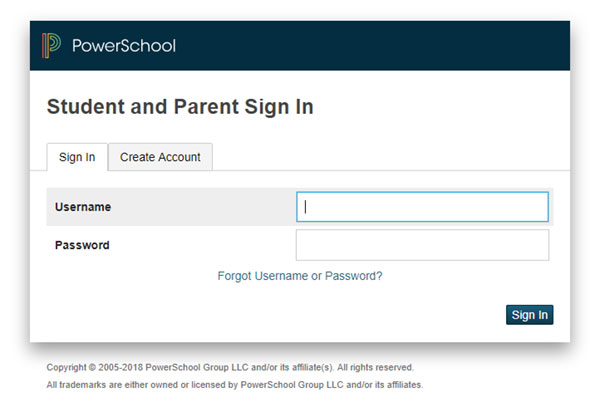Click the Student and Parent Sign In heading
Image resolution: width=600 pixels, height=407 pixels.
[x=180, y=107]
